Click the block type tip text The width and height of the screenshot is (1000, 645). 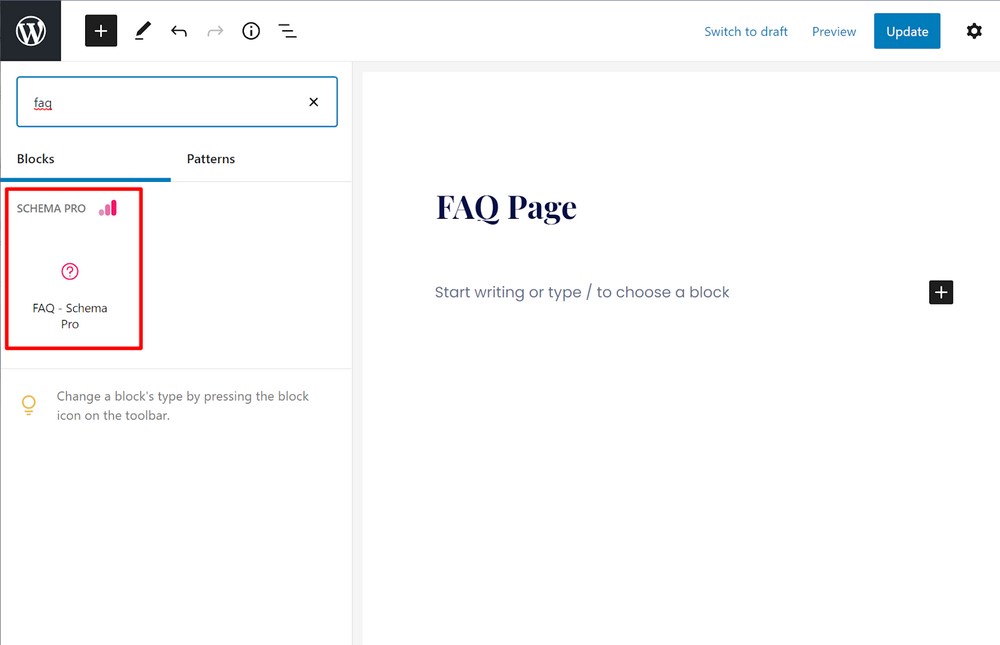(x=182, y=406)
